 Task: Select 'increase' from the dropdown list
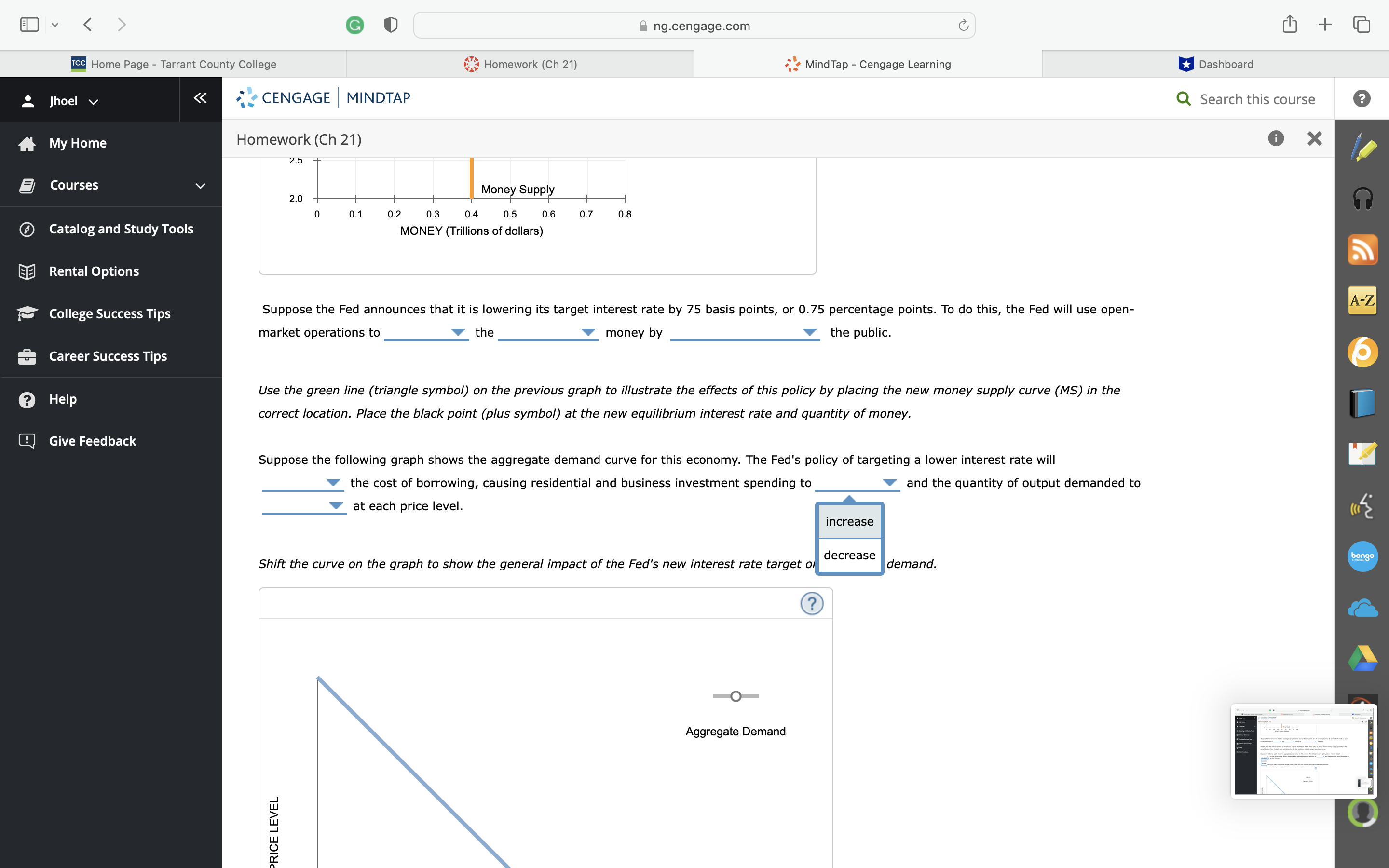(x=849, y=521)
